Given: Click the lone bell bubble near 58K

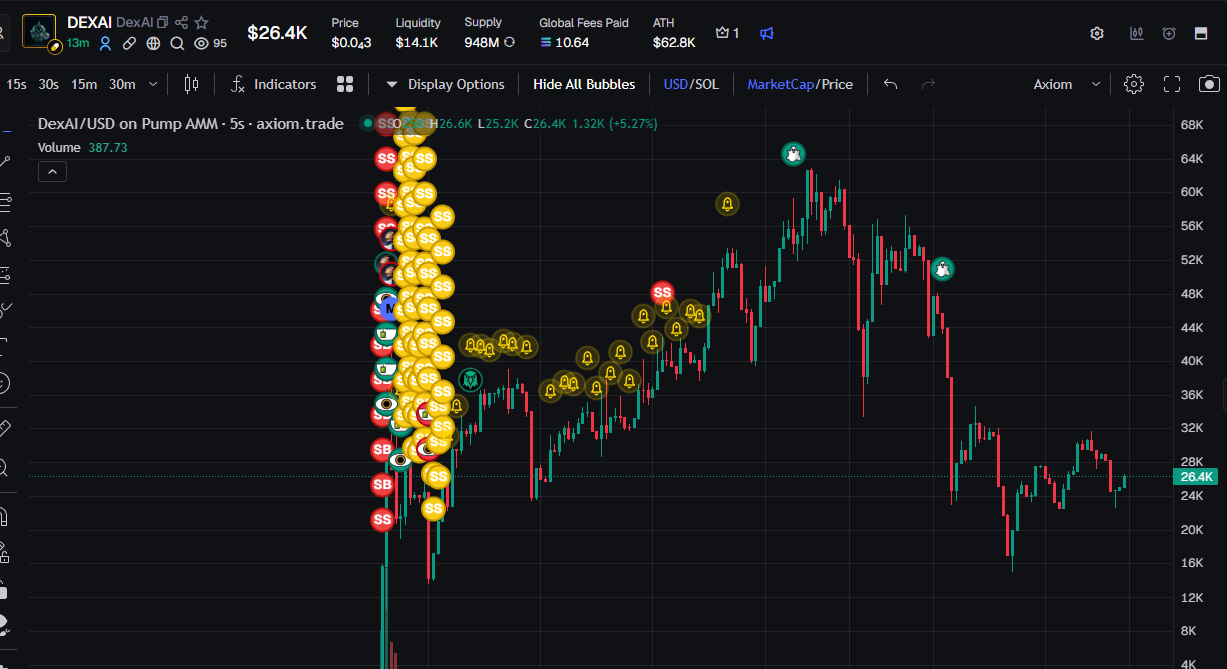Looking at the screenshot, I should pyautogui.click(x=727, y=204).
